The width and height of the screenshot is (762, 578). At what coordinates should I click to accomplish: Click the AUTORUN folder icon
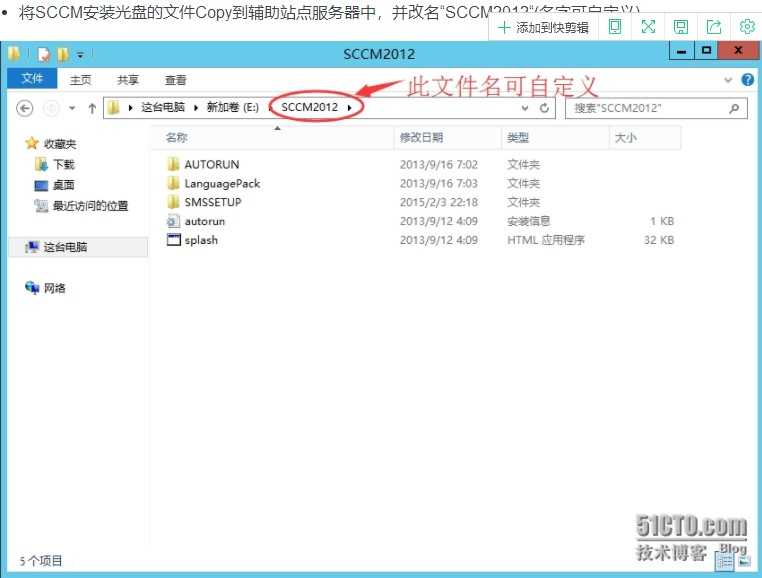coord(173,164)
